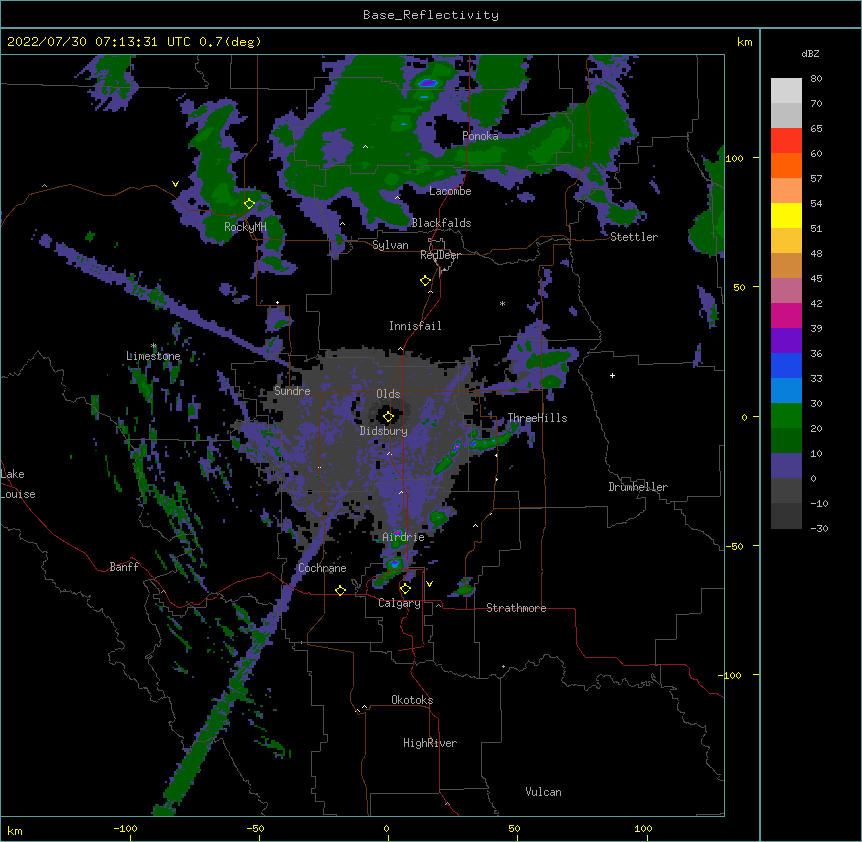Click the Innisfail city label
The image size is (862, 842).
pyautogui.click(x=415, y=326)
